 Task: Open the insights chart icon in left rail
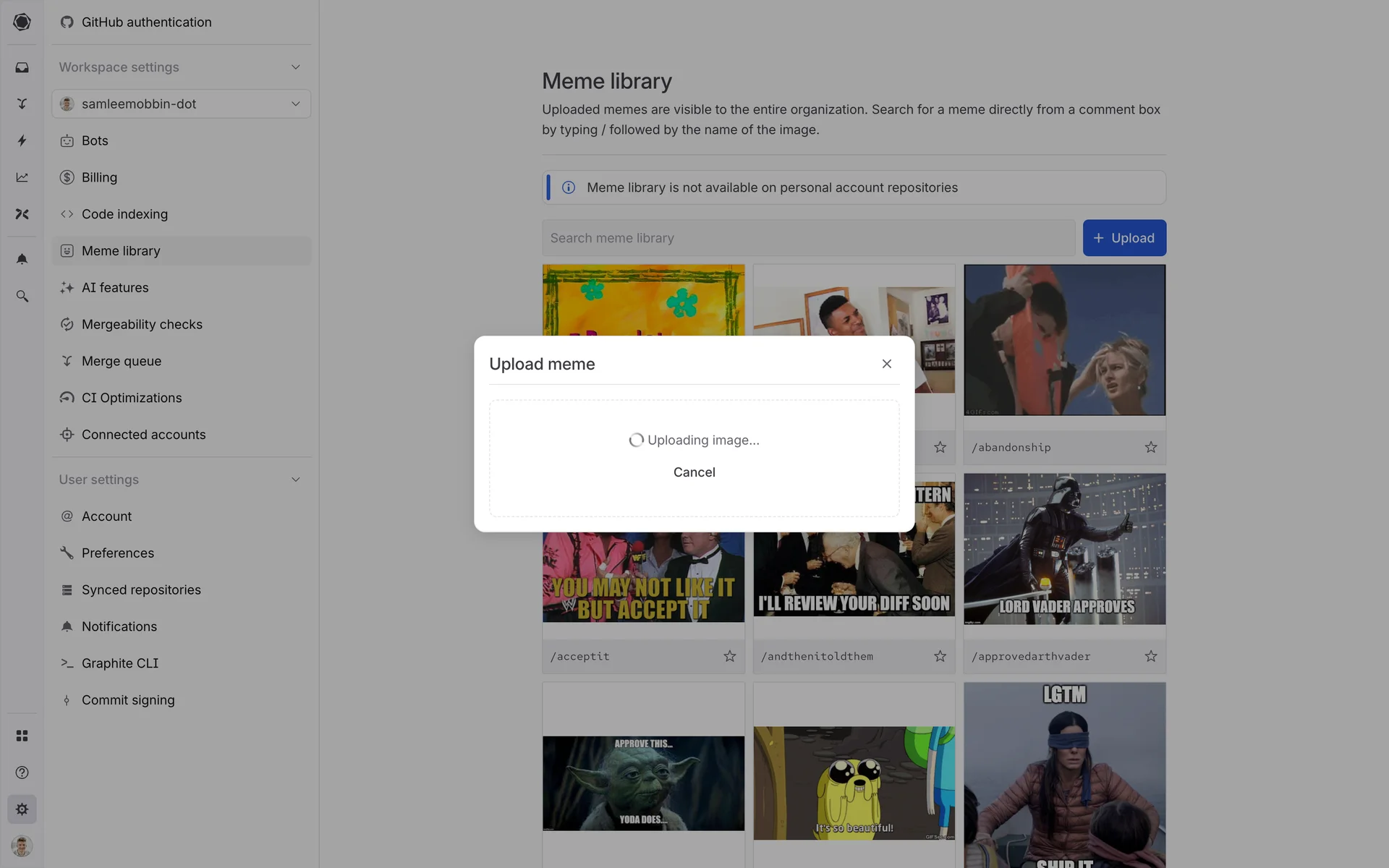tap(22, 177)
